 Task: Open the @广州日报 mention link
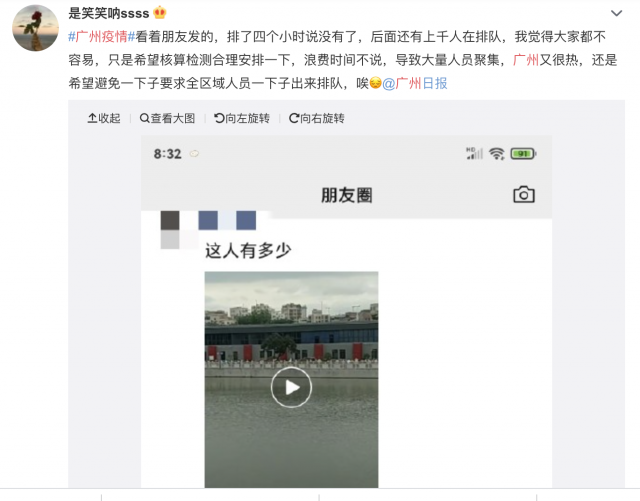(415, 83)
